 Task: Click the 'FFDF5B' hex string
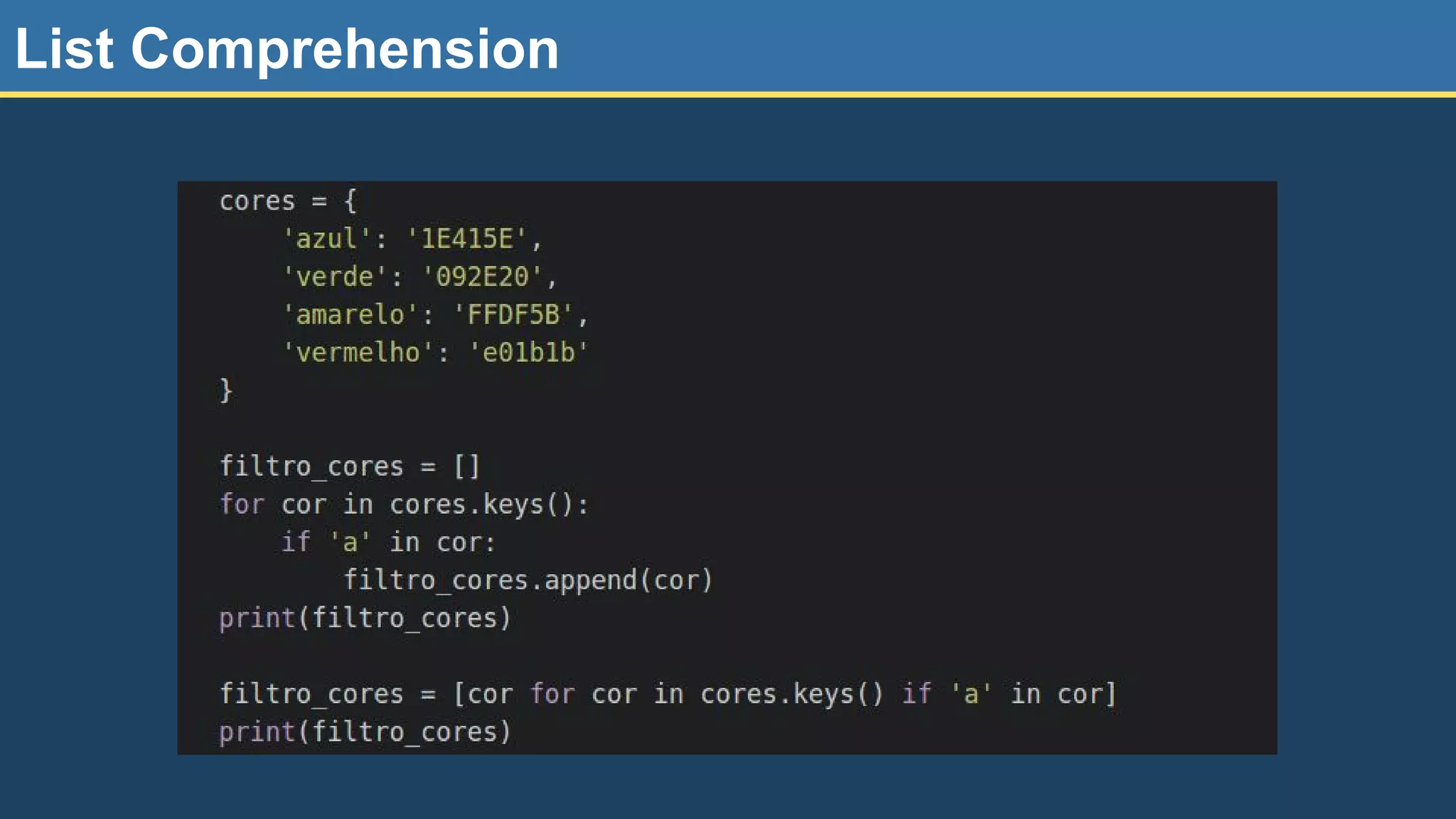point(513,314)
